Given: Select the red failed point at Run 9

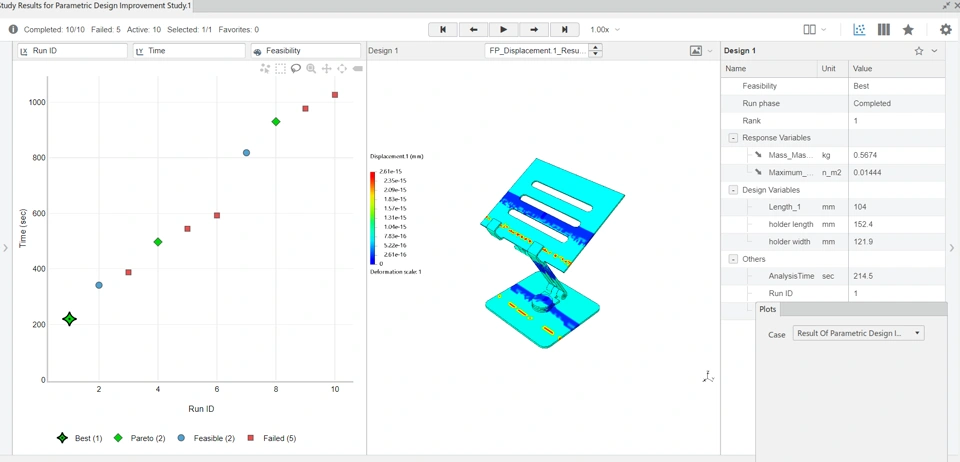Looking at the screenshot, I should (x=306, y=108).
